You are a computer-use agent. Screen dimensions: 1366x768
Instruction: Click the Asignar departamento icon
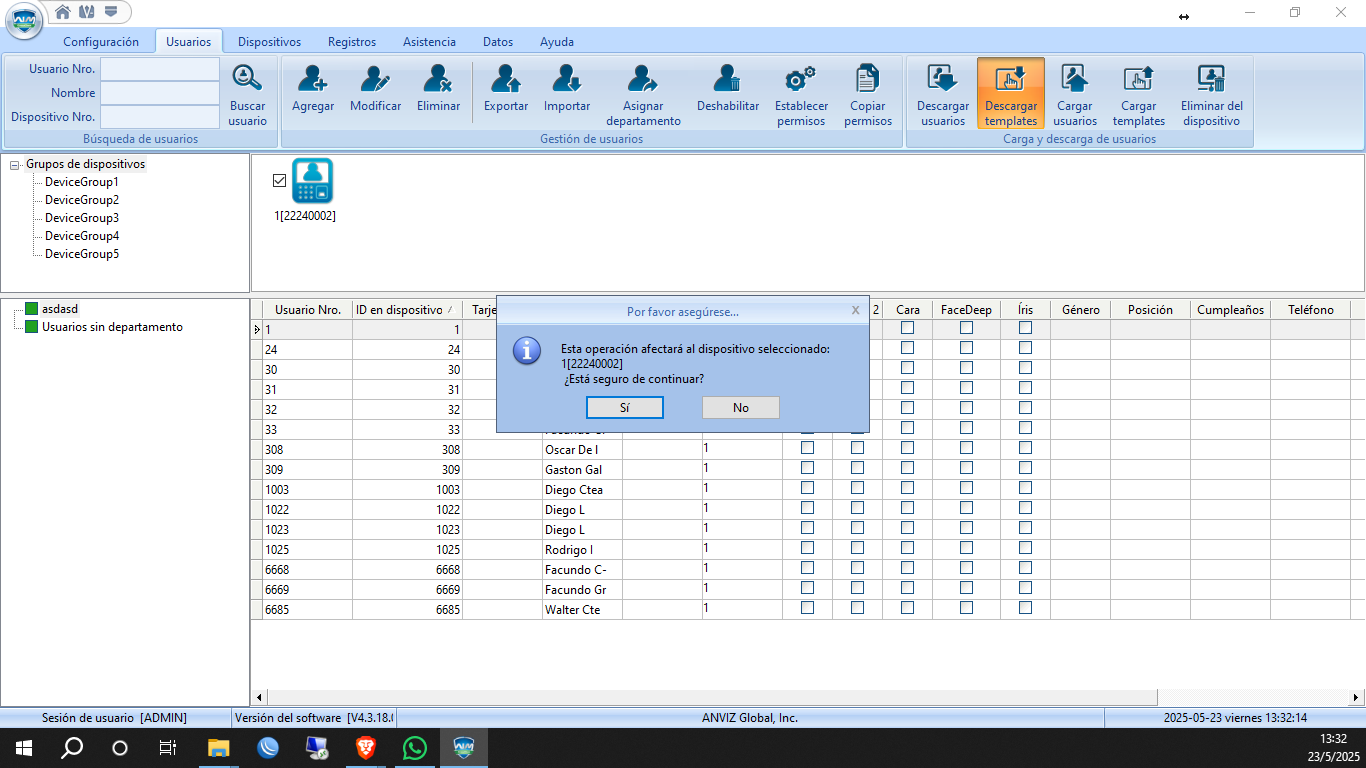(643, 78)
